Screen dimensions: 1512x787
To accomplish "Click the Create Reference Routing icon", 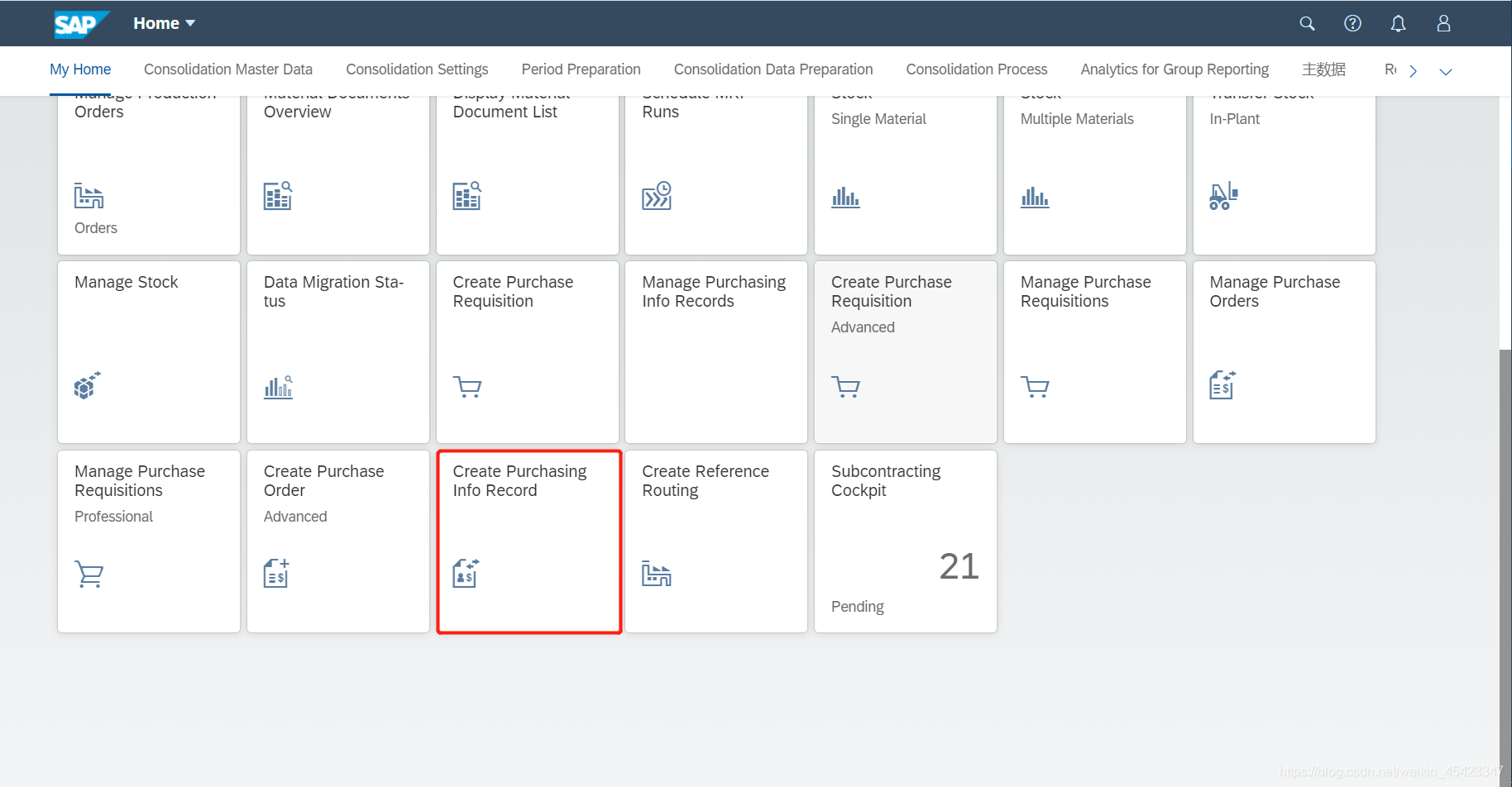I will [x=657, y=574].
